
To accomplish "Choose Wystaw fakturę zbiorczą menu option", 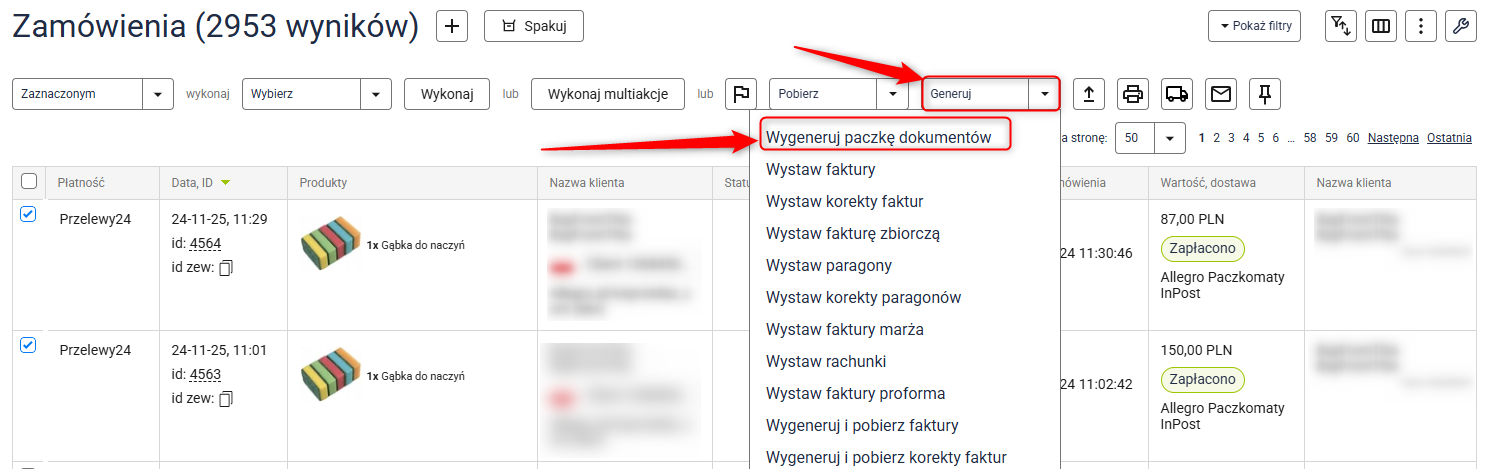I will (852, 233).
